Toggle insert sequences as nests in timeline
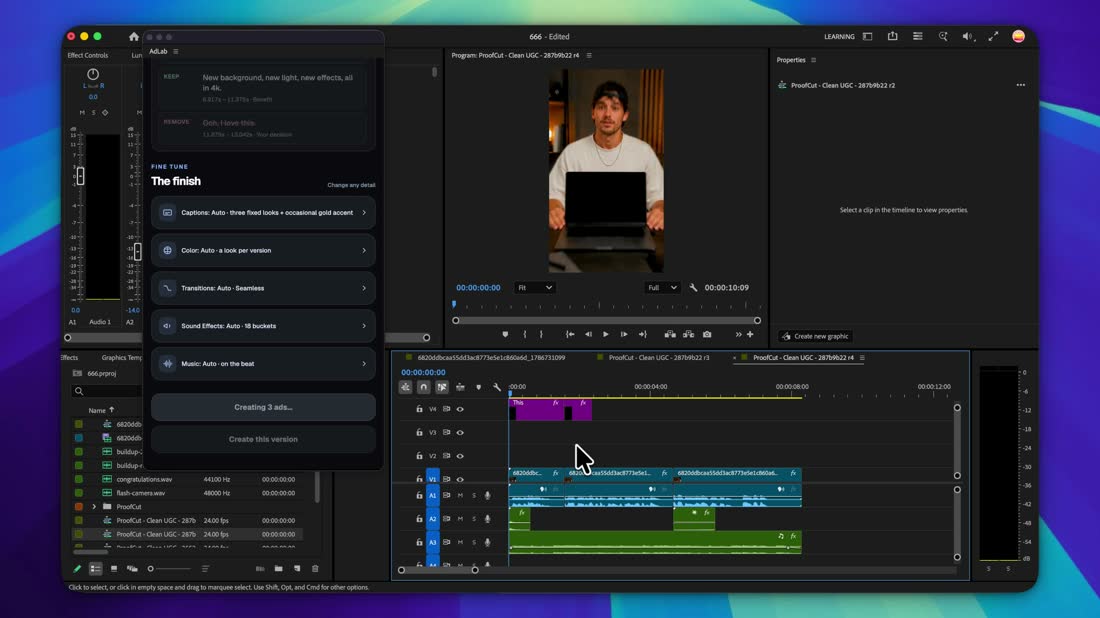1100x618 pixels. click(405, 387)
